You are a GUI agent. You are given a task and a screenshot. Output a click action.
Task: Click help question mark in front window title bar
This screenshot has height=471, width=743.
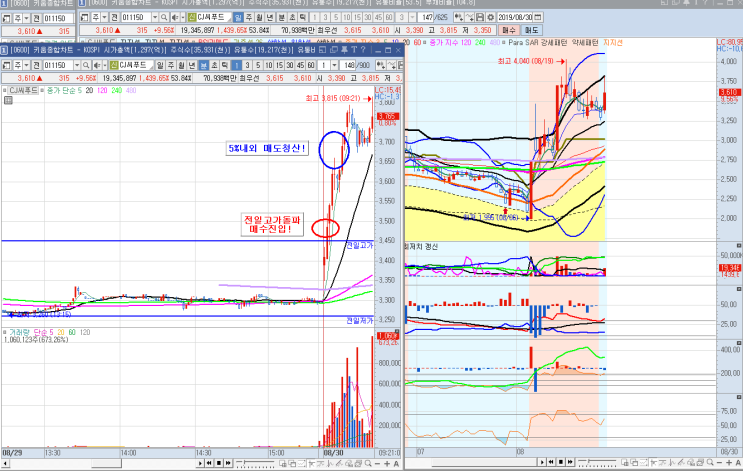[363, 50]
